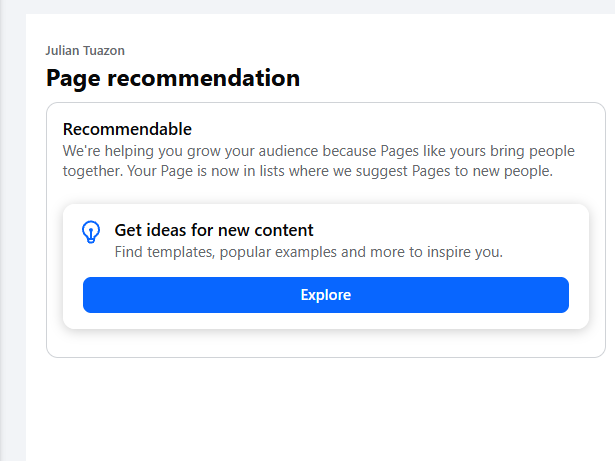Click the 'Get ideas for new content' title
Image resolution: width=615 pixels, height=461 pixels.
click(214, 230)
